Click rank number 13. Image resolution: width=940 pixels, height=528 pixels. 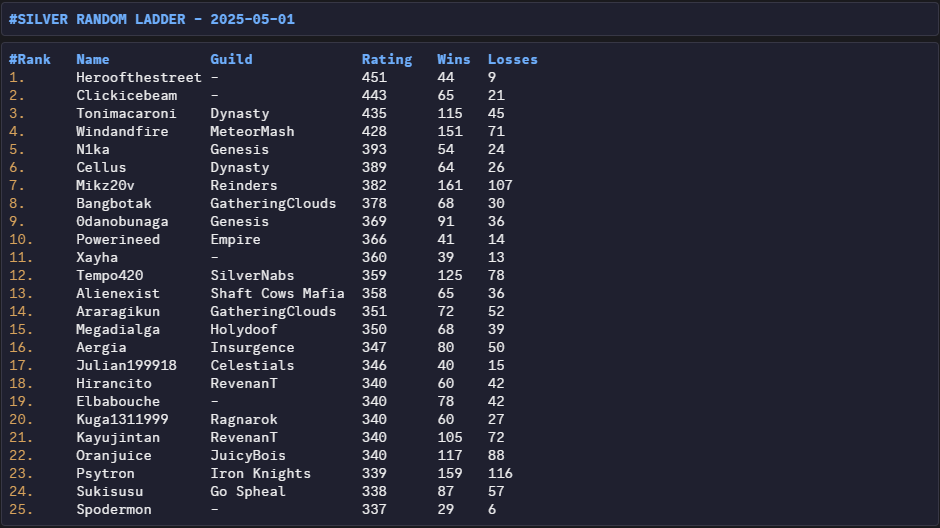[x=21, y=293]
